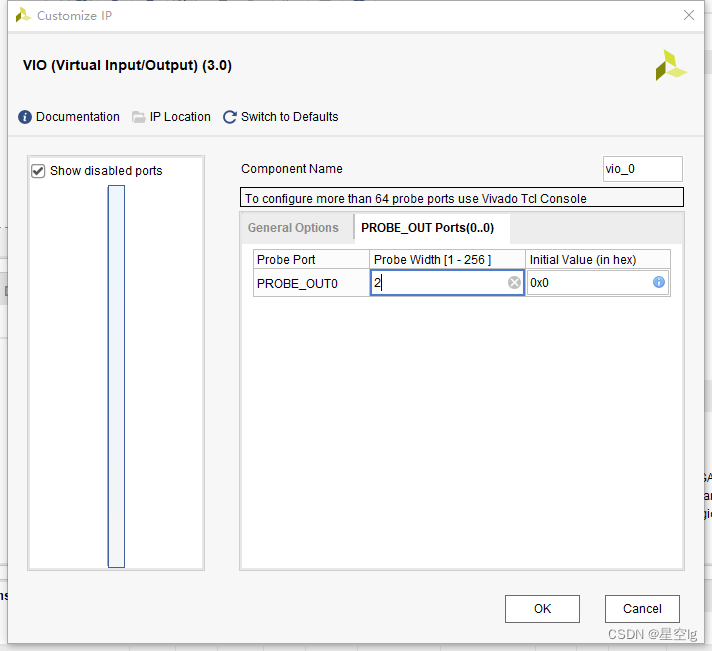Click the Cancel button
This screenshot has height=651, width=712.
pyautogui.click(x=642, y=609)
